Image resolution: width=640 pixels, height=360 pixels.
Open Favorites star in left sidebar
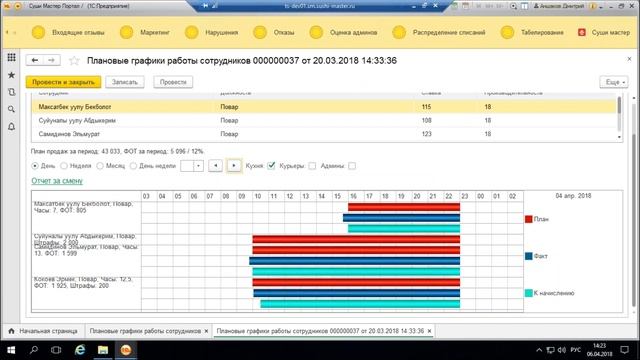[11, 75]
